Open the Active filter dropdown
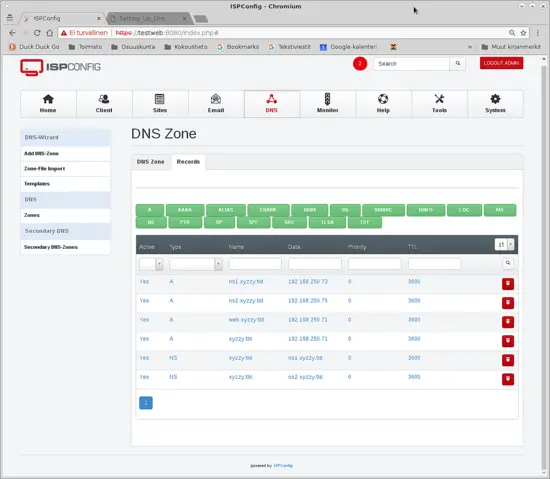Image resolution: width=550 pixels, height=479 pixels. (151, 264)
